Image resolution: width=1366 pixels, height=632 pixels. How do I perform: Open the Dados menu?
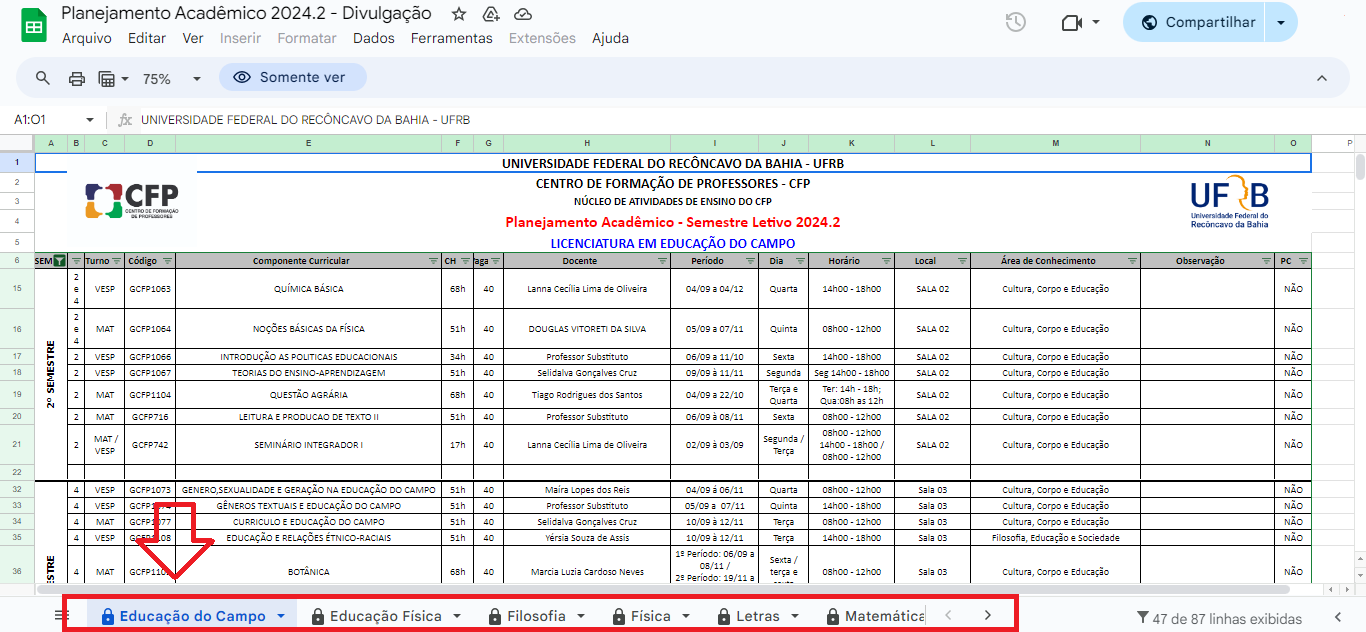point(372,38)
